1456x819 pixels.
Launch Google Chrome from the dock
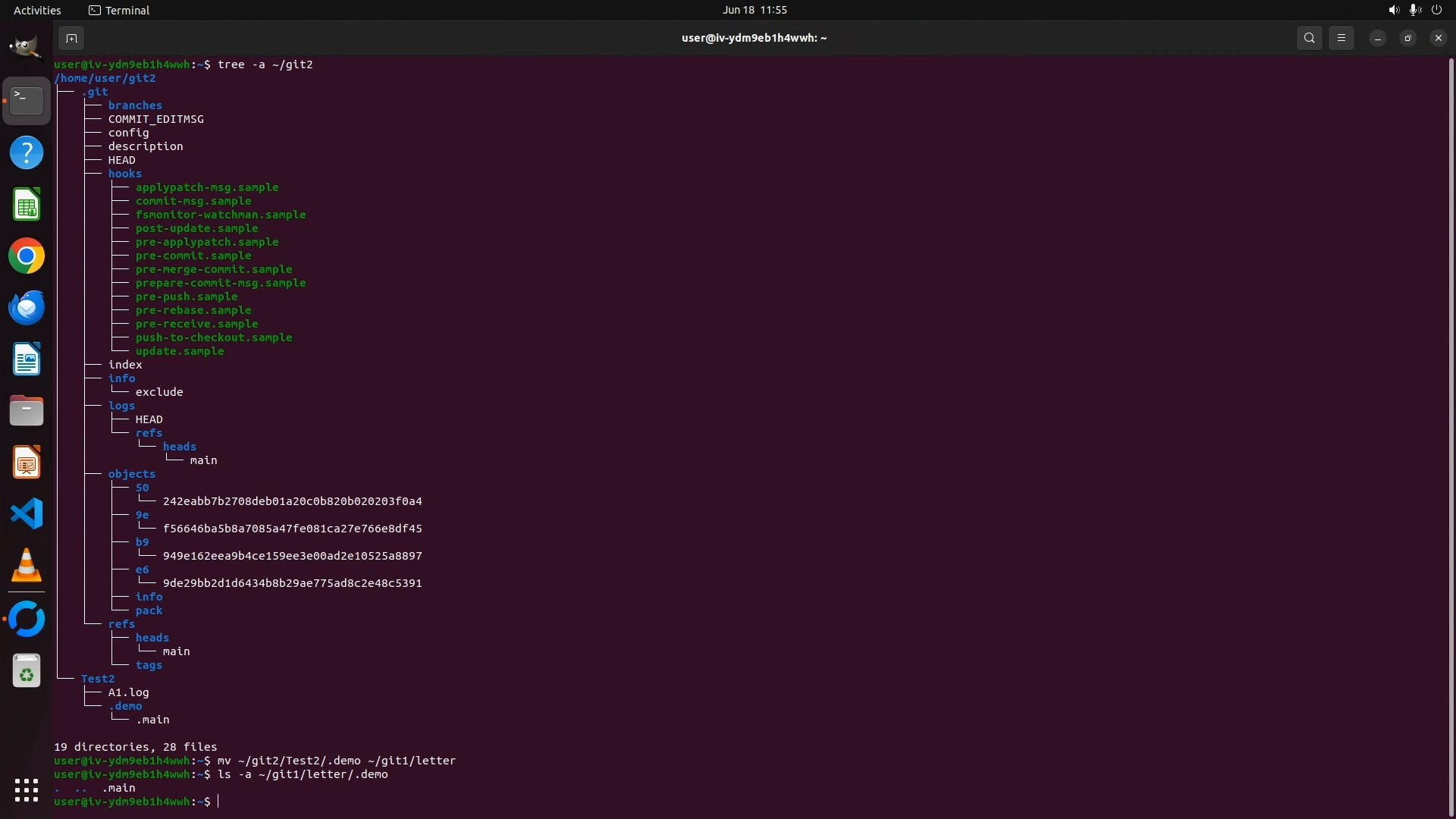click(27, 256)
